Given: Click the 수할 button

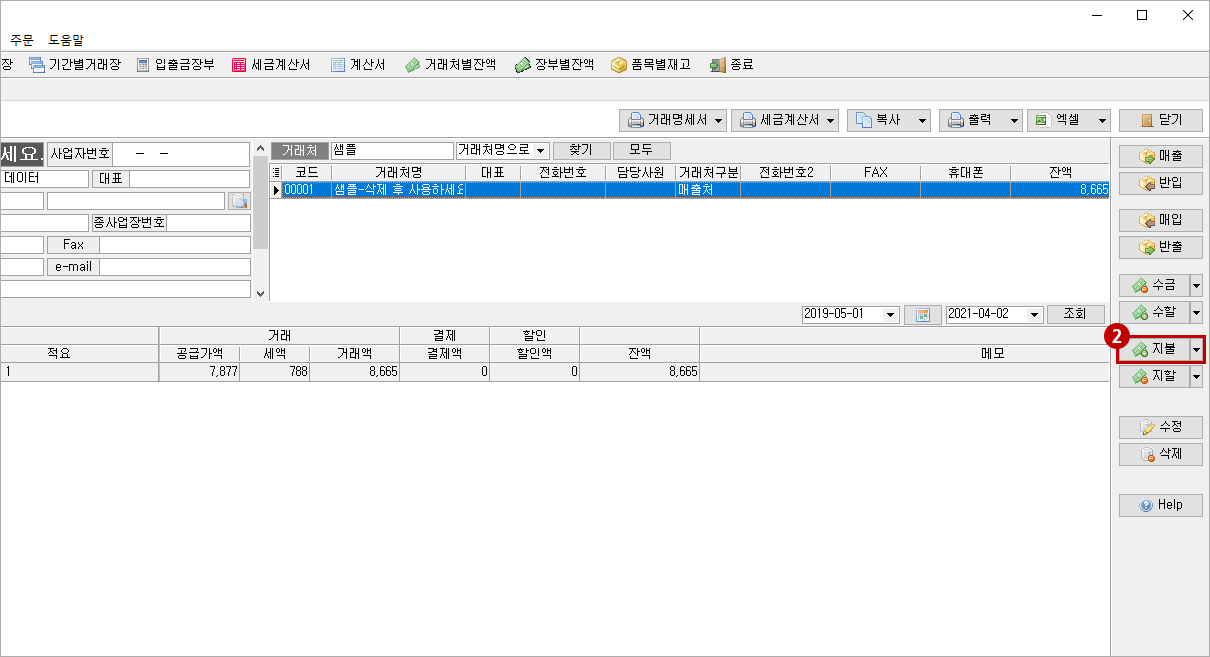Looking at the screenshot, I should (x=1154, y=312).
